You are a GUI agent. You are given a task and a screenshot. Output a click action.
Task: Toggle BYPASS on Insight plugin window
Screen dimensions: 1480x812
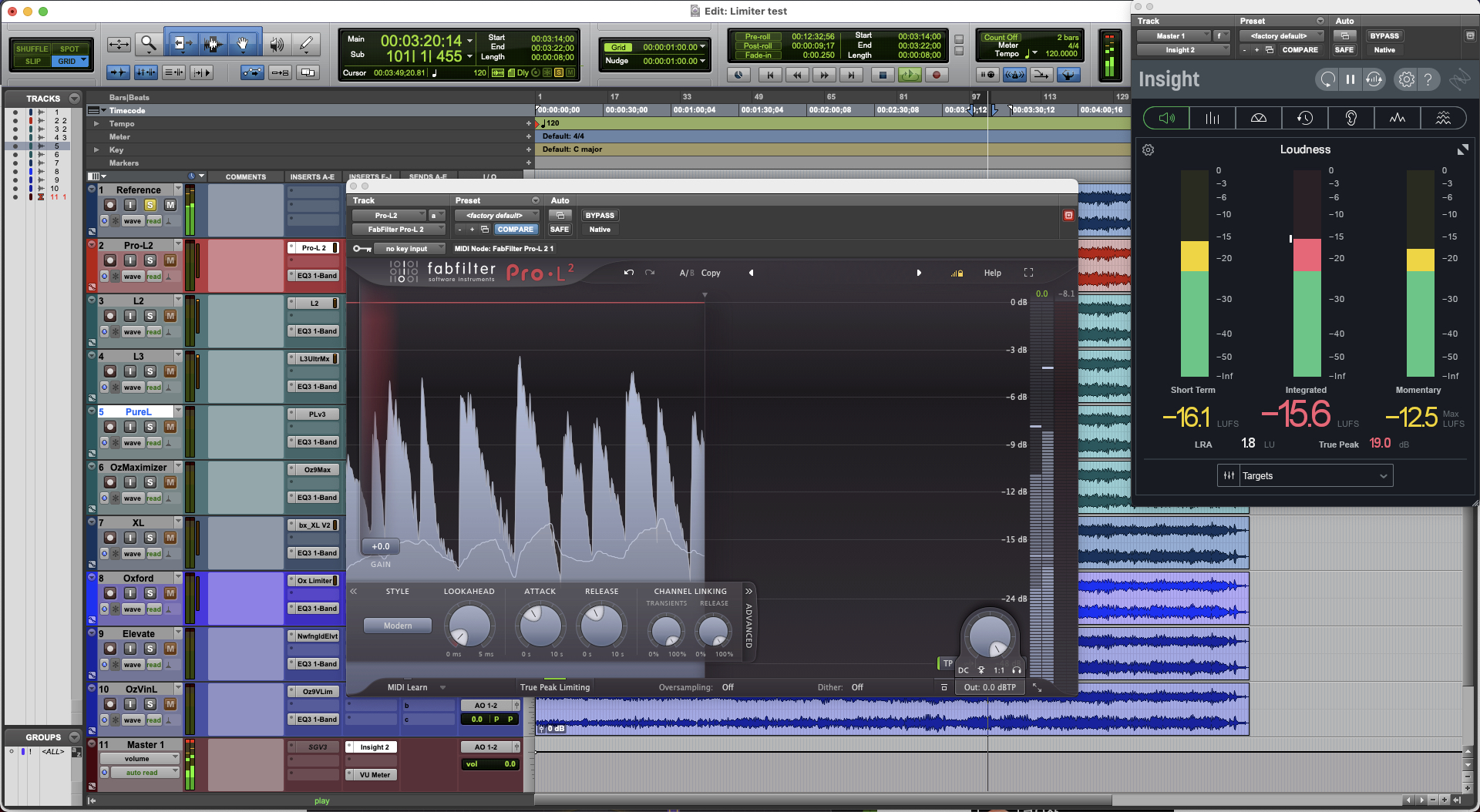(x=1384, y=36)
